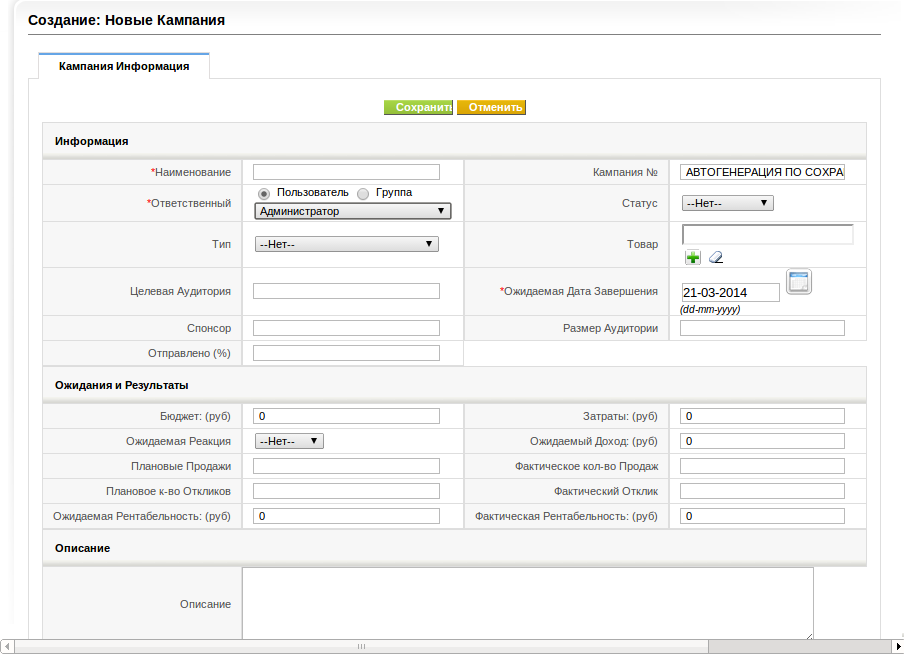Click the scrollbar right arrow
The height and width of the screenshot is (654, 904).
(x=898, y=647)
